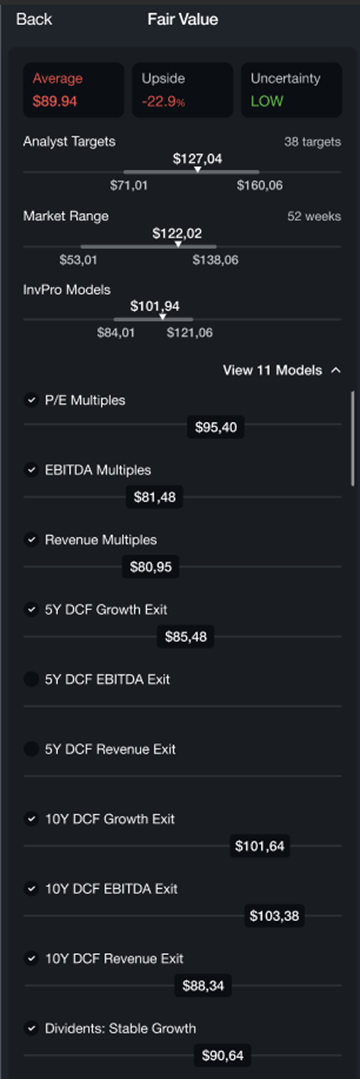Toggle off the 5Y DCF Growth Exit checkbox
Screen dimensions: 360x1079
pos(31,610)
